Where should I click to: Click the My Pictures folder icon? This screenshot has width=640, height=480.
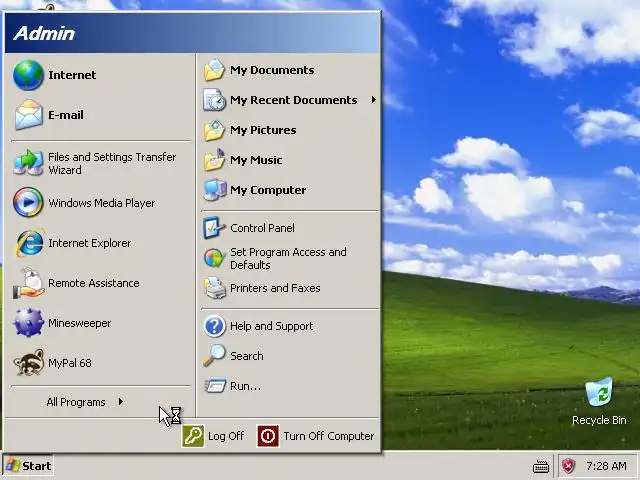point(214,130)
